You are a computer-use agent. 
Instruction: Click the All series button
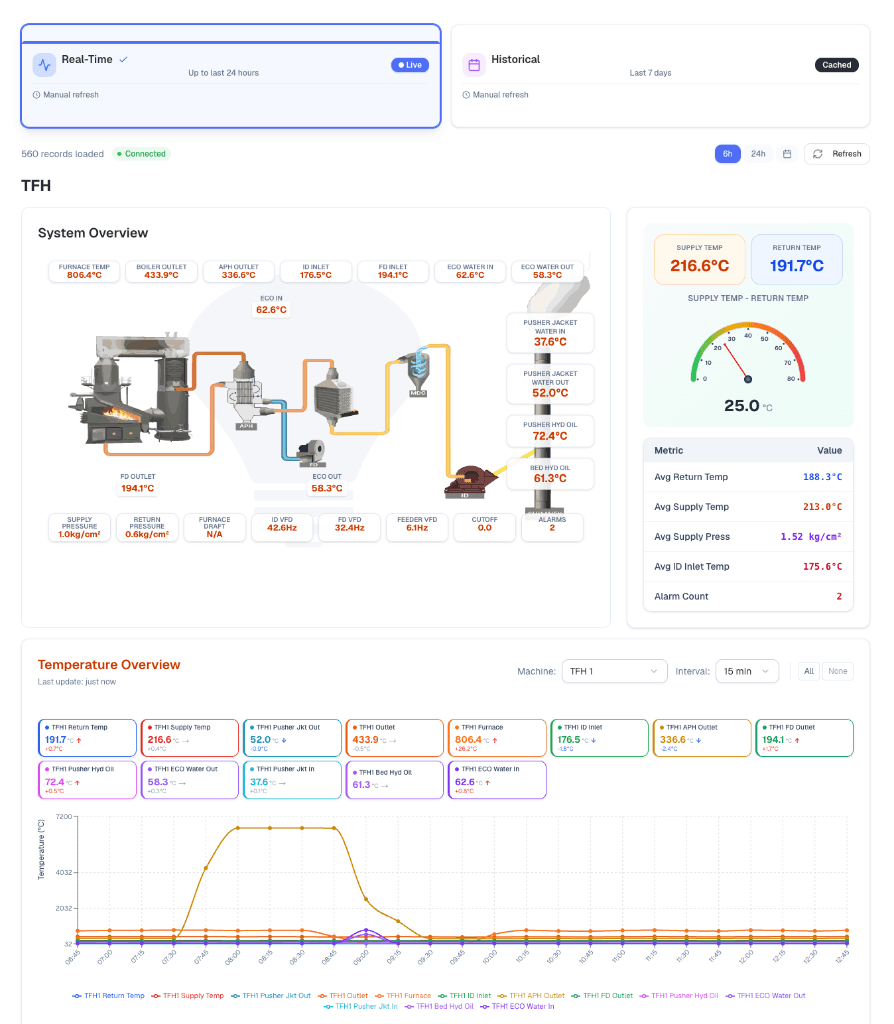coord(809,671)
